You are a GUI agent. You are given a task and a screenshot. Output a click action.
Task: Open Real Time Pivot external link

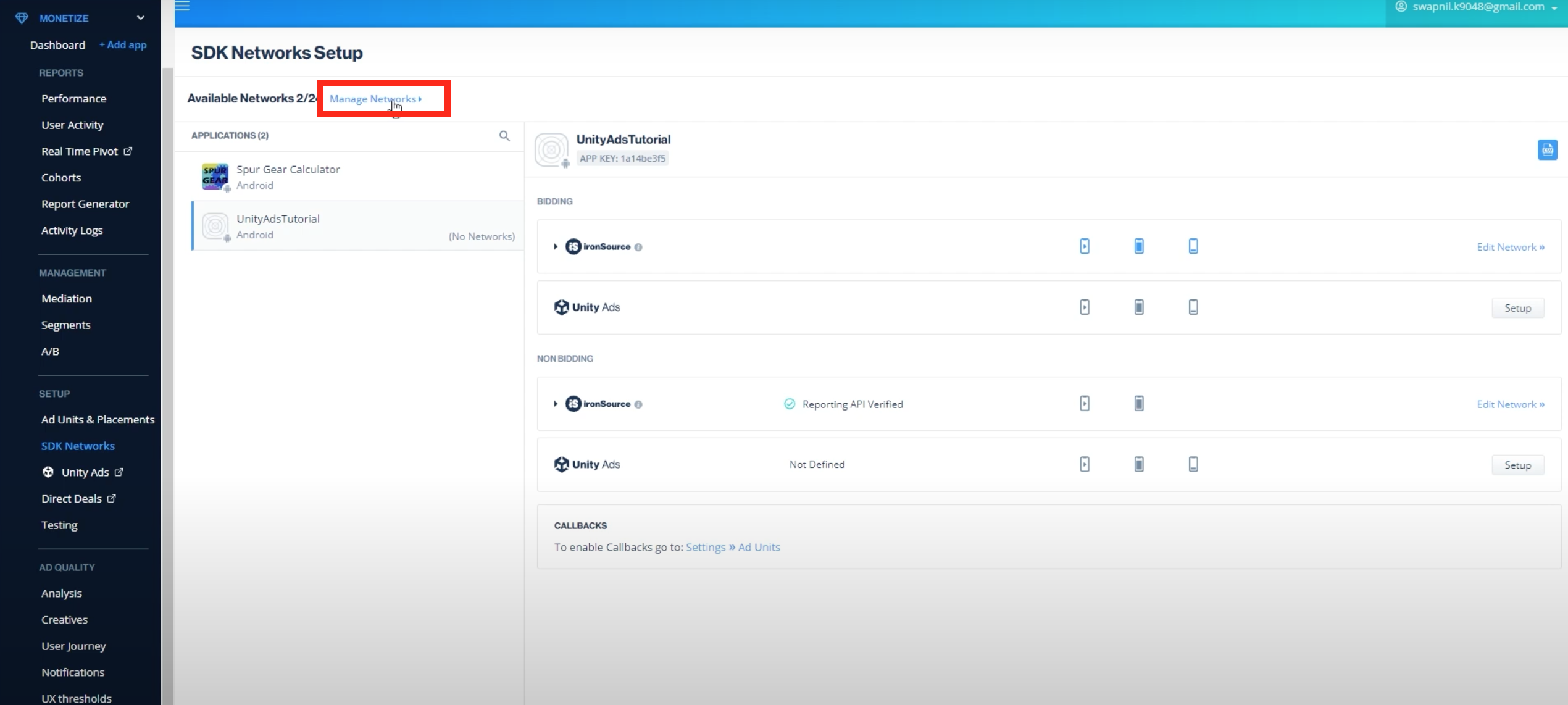[x=86, y=151]
